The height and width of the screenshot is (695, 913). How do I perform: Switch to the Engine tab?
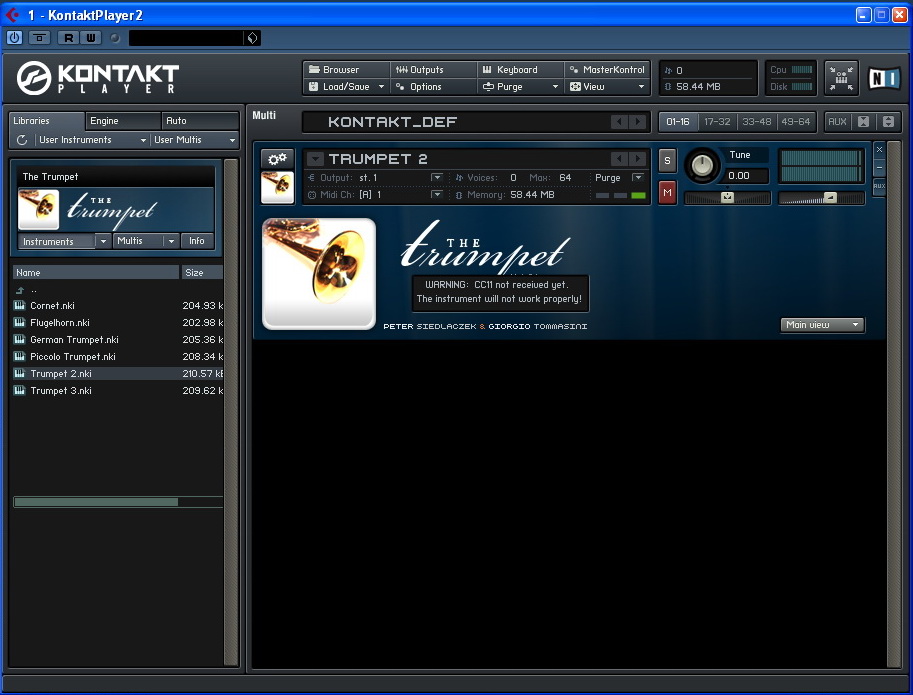point(123,121)
